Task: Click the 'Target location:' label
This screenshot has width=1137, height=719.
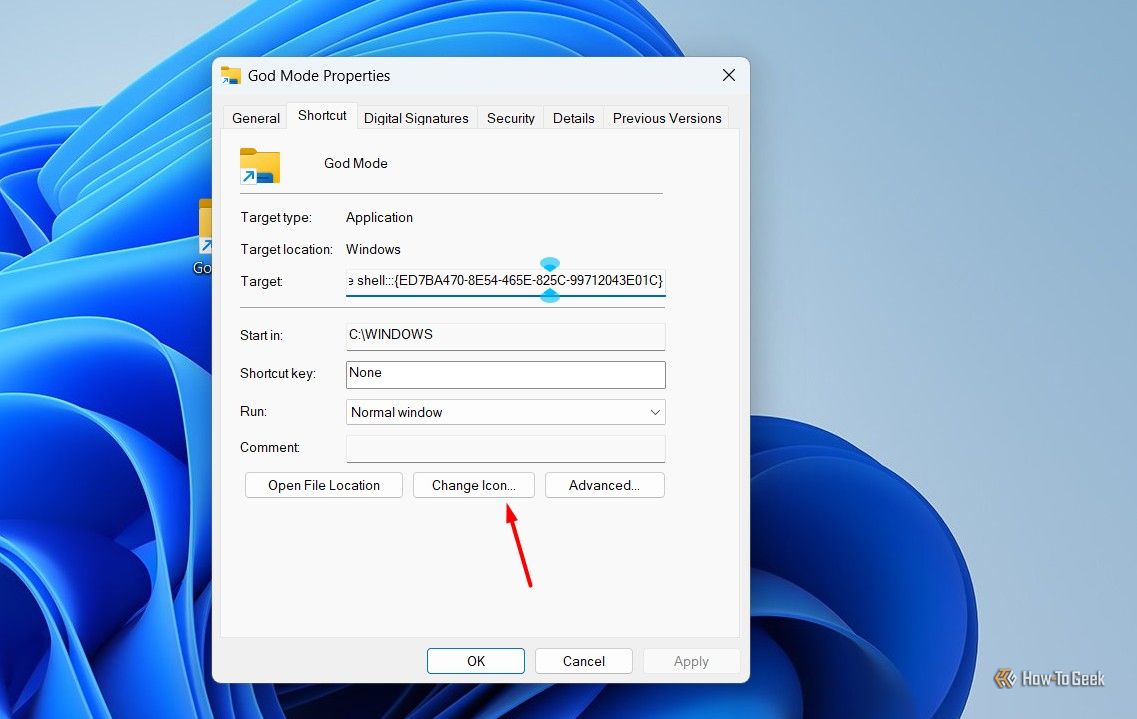Action: point(286,249)
